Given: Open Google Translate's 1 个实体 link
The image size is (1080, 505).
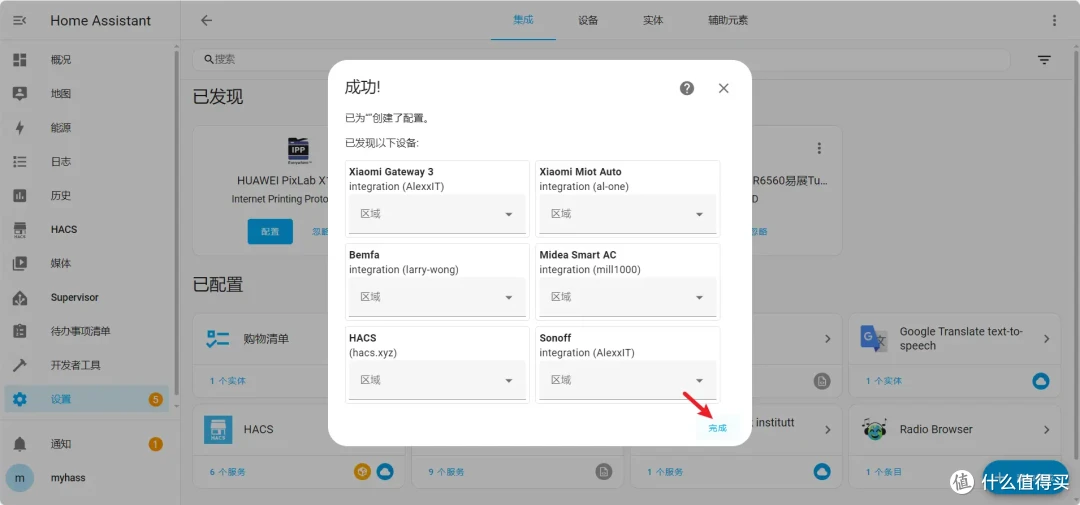Looking at the screenshot, I should [x=884, y=380].
